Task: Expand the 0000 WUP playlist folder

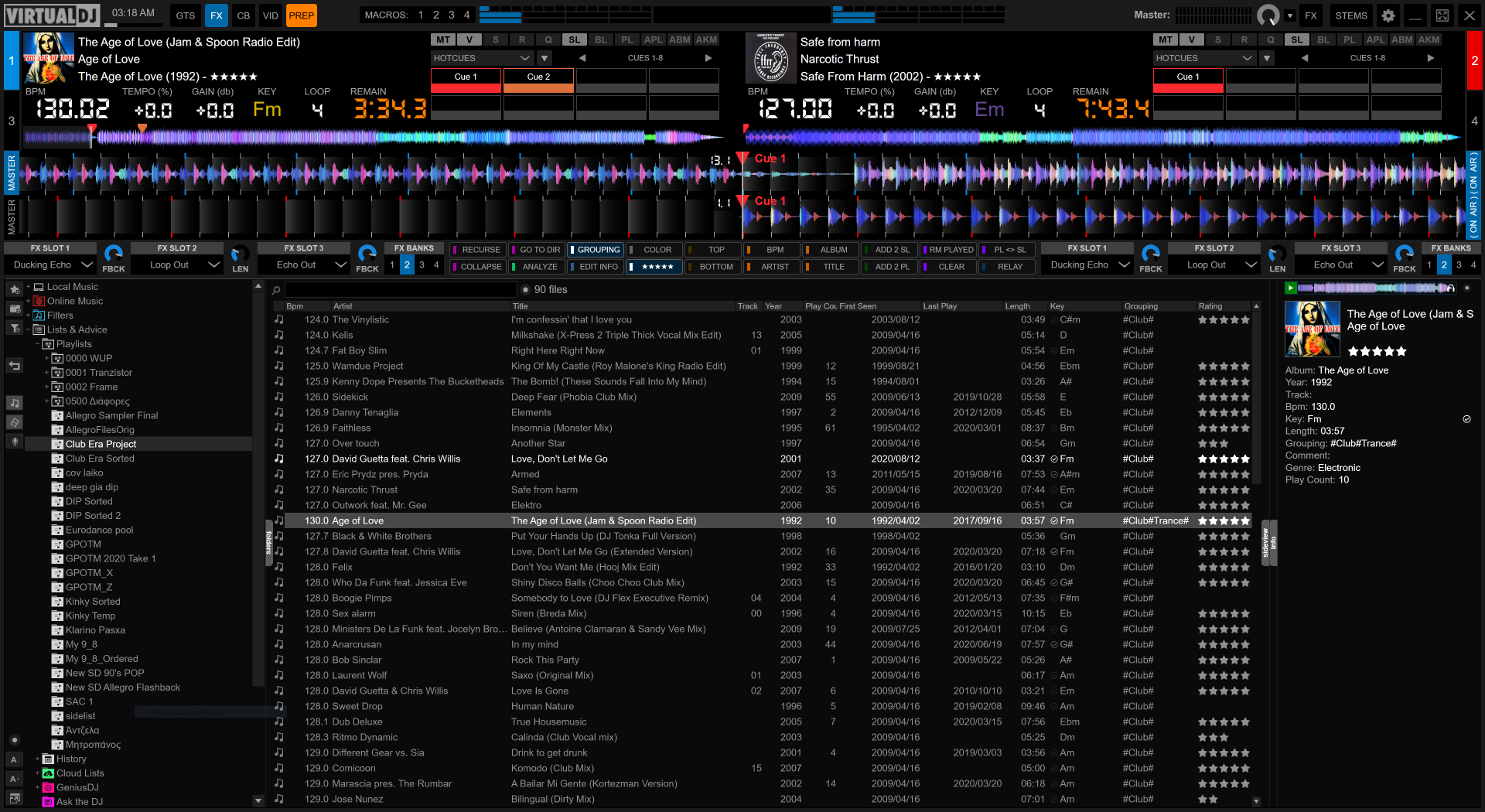Action: 46,358
